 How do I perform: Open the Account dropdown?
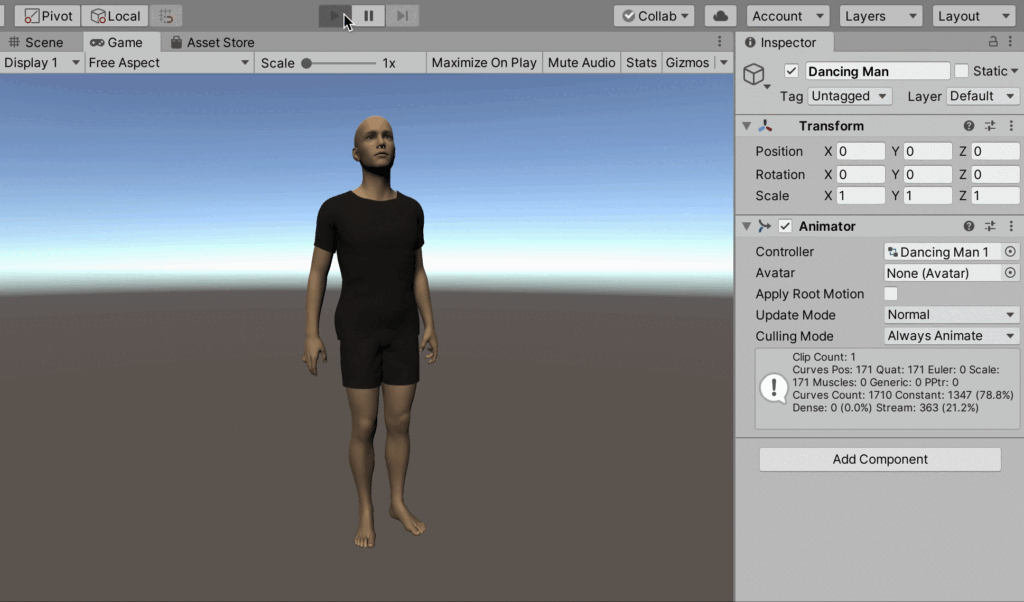pos(788,16)
